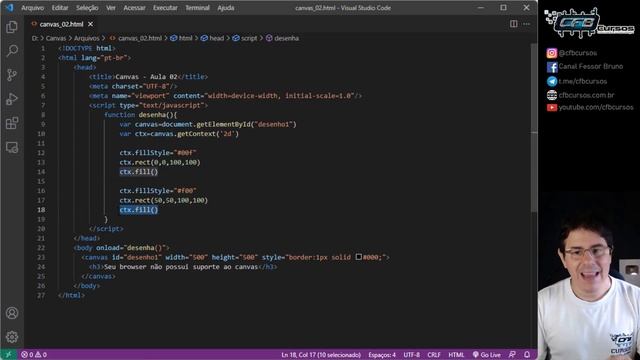Click the Facebook Canal Fessor Bruno icon
The image size is (640, 360).
[552, 67]
